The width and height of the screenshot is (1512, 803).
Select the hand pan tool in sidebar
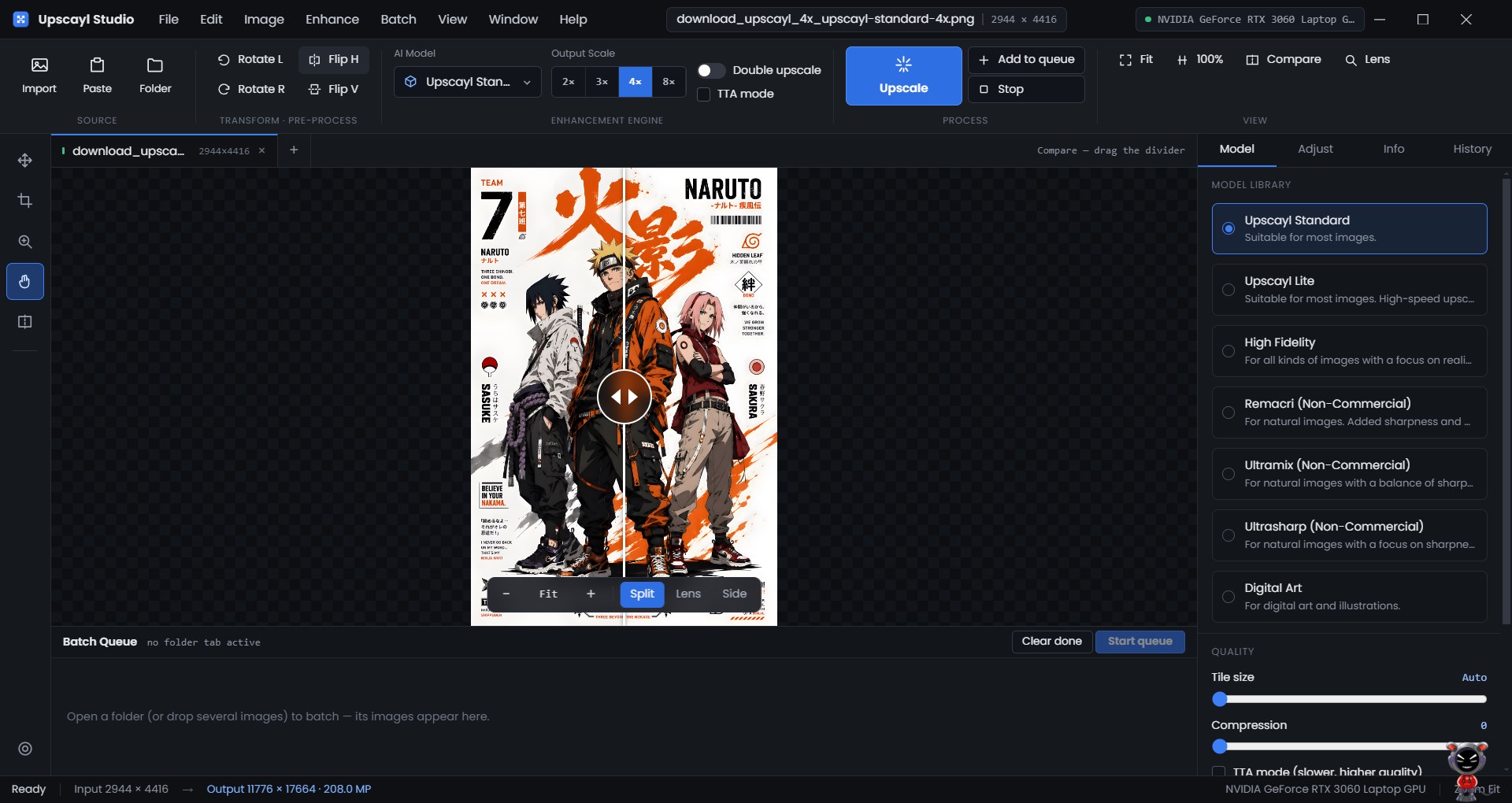25,282
